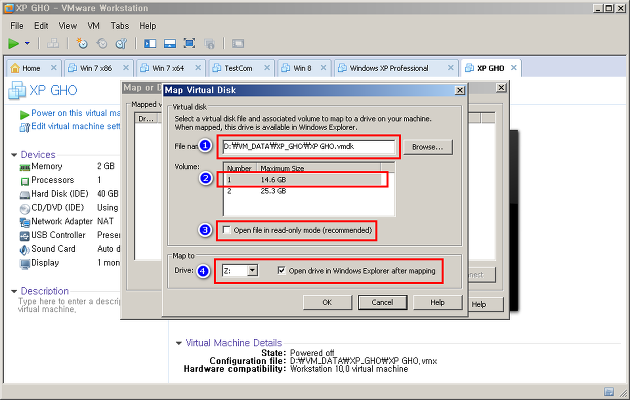
Task: Enter full screen mode icon
Action: [190, 43]
